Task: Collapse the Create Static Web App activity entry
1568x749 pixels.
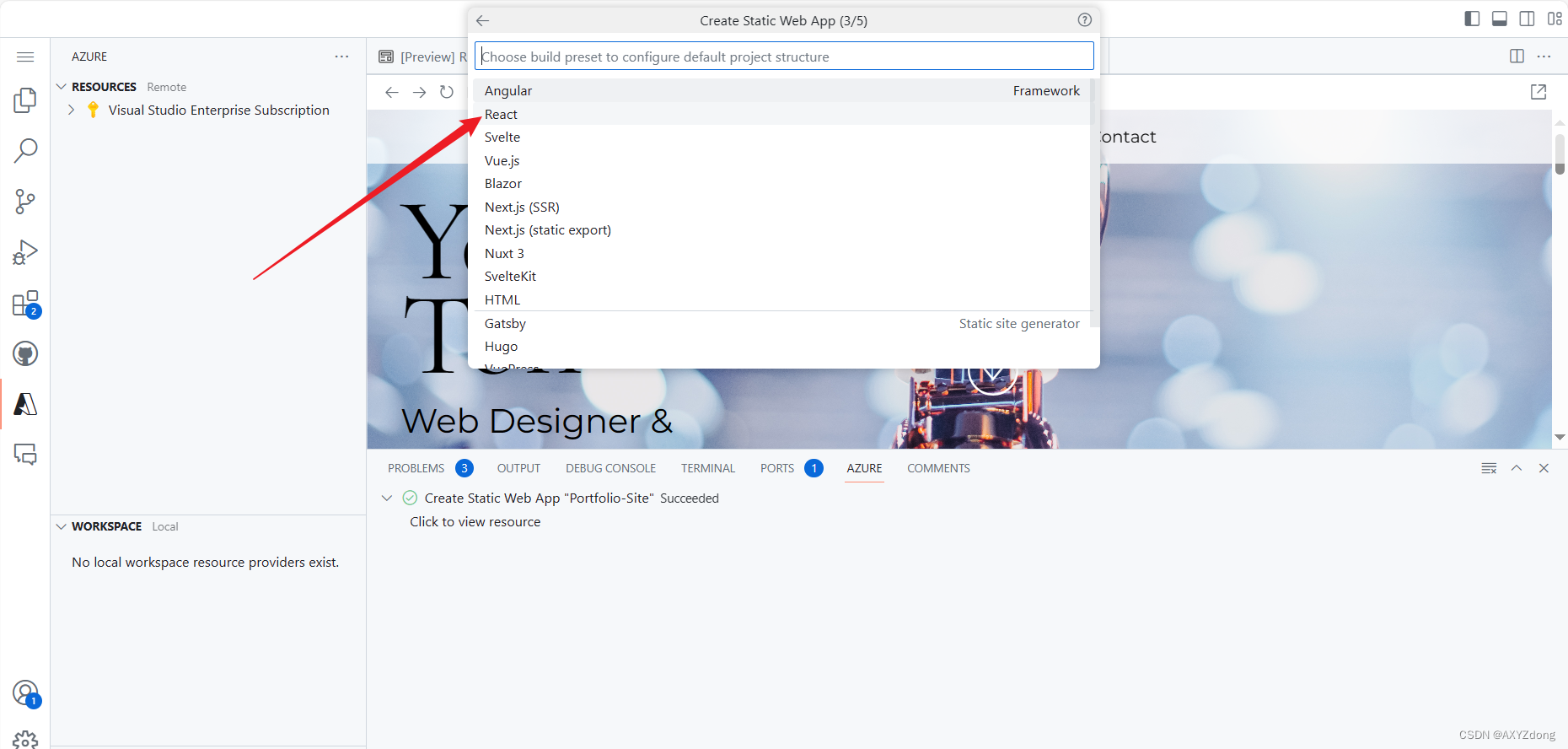Action: (x=387, y=498)
